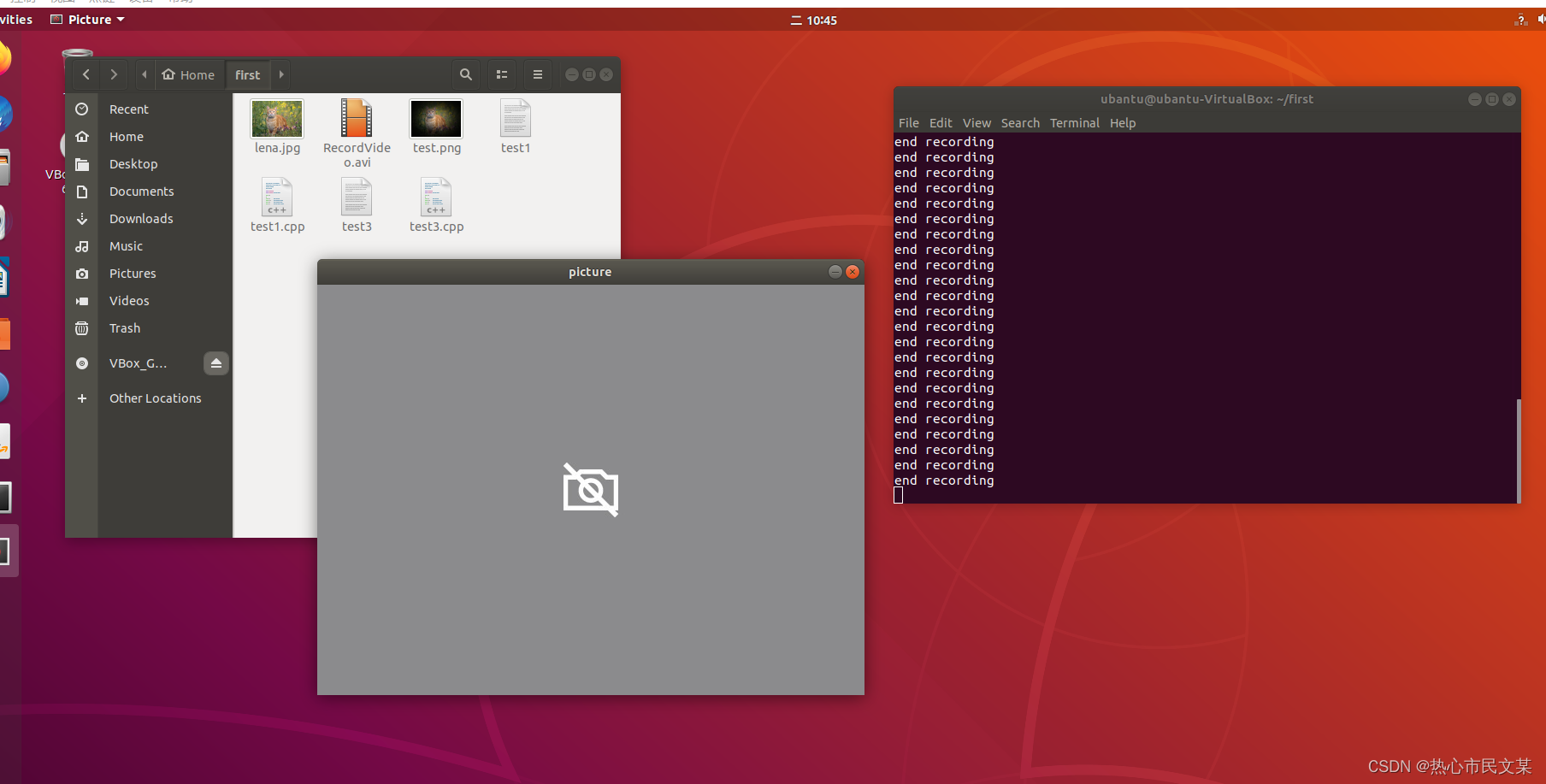This screenshot has height=784, width=1546.
Task: Eject the VBox_G... drive
Action: pyautogui.click(x=215, y=363)
